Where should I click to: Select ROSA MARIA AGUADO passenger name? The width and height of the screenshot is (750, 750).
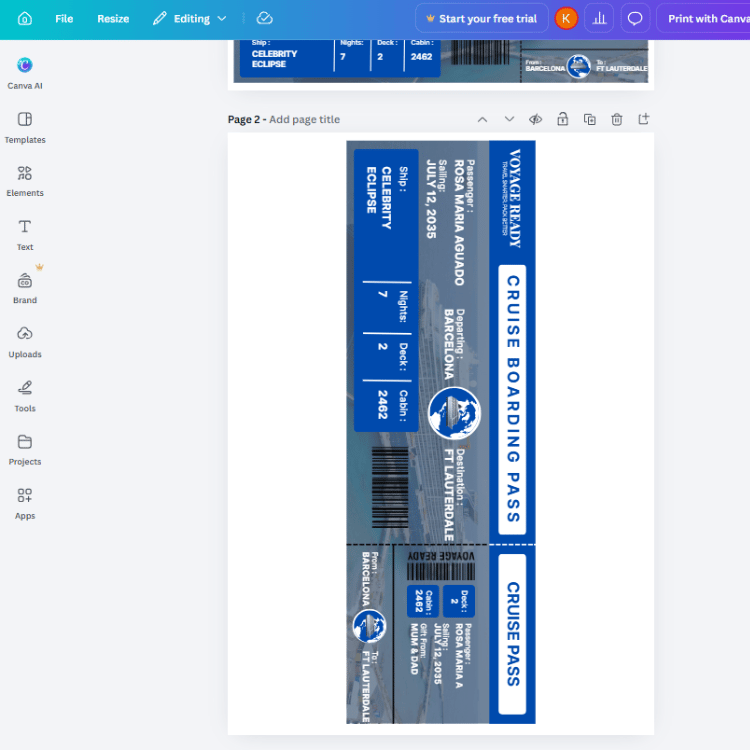tap(459, 222)
